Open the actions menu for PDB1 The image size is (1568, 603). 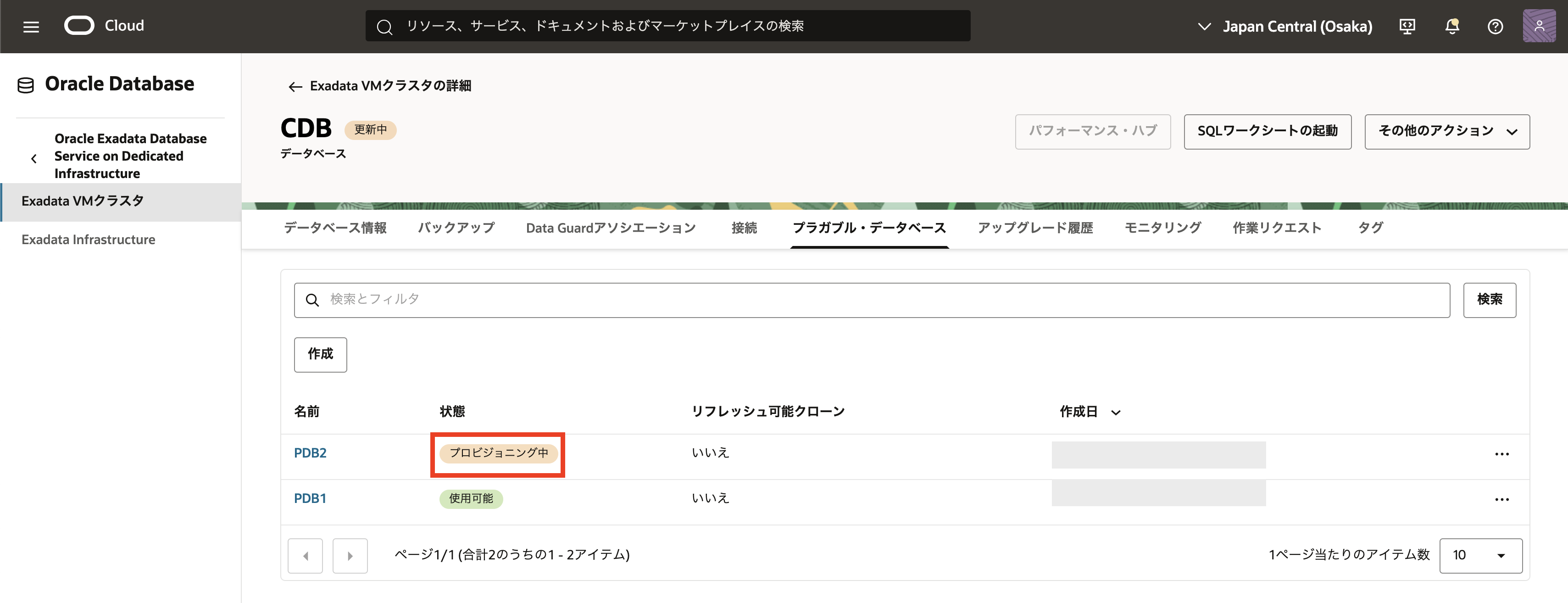point(1501,499)
